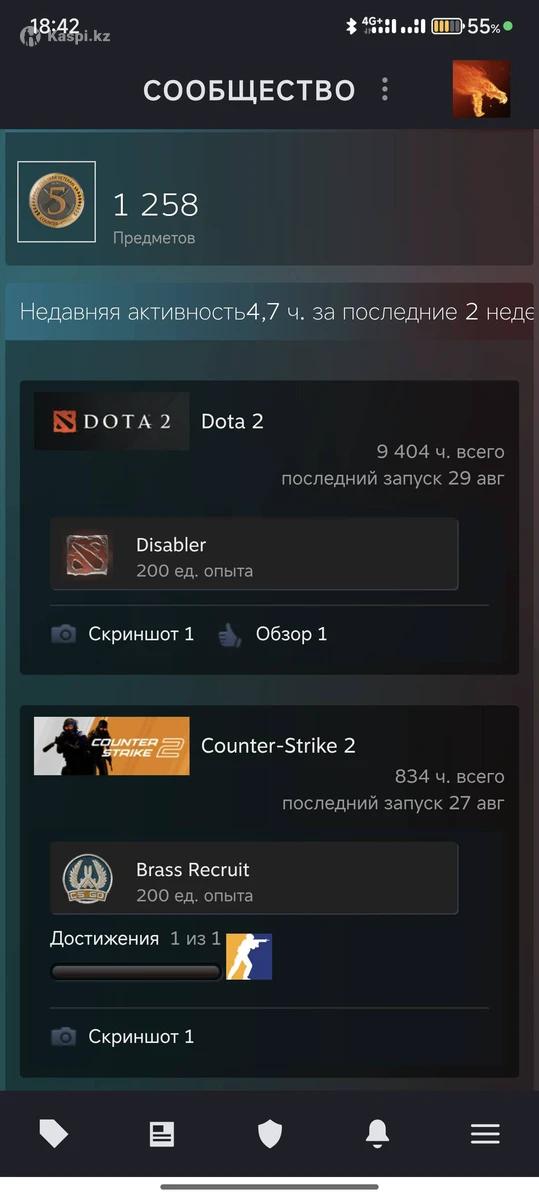
Task: Click the Достижения progress bar
Action: pos(136,971)
